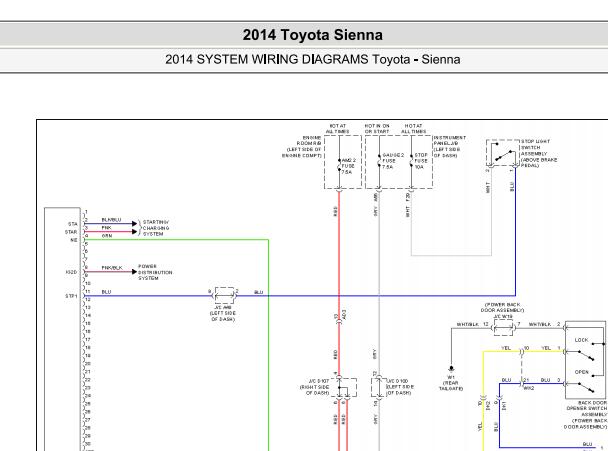Click the "2014 SYSTEM WIRING DIAGRAMS Toyota - Sienna" subtitle

click(313, 59)
